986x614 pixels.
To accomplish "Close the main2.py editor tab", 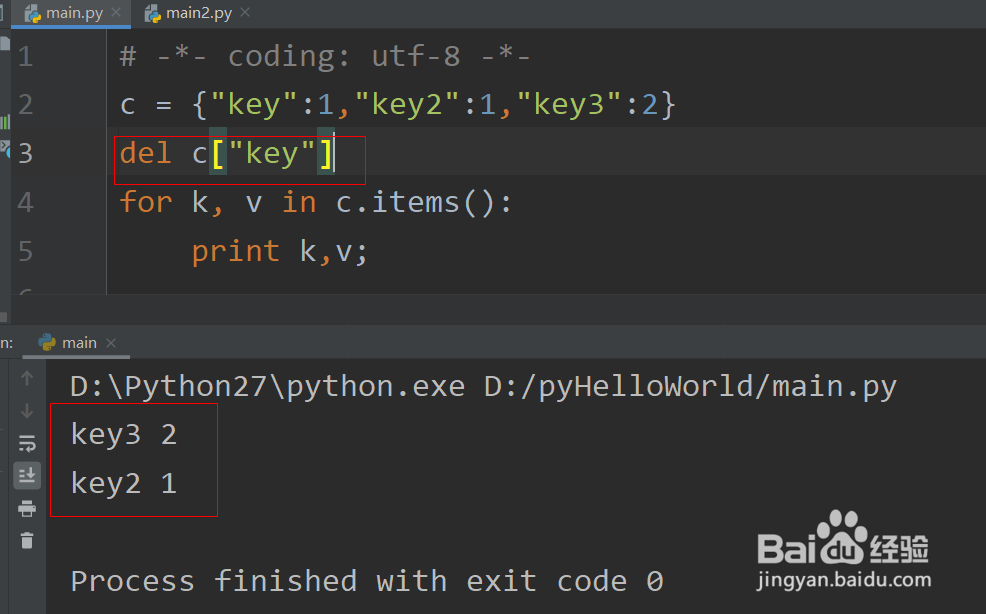I will click(246, 13).
